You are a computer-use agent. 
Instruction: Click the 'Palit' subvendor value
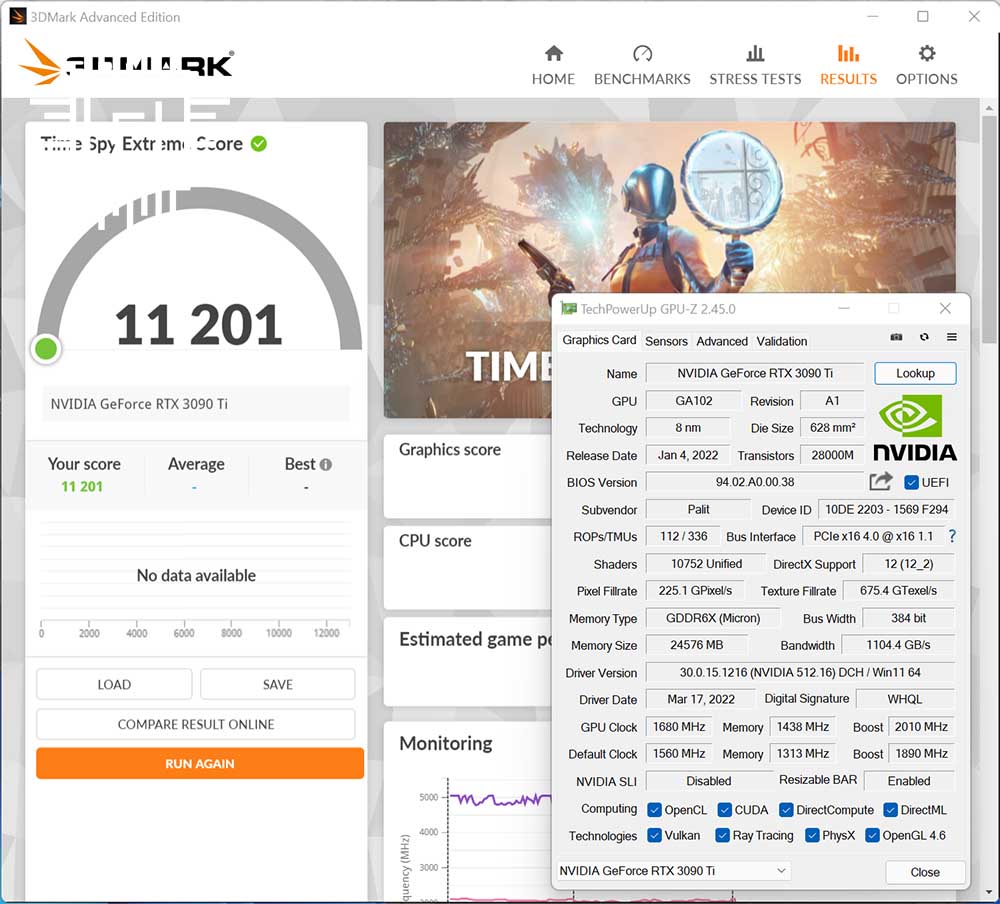pyautogui.click(x=698, y=509)
